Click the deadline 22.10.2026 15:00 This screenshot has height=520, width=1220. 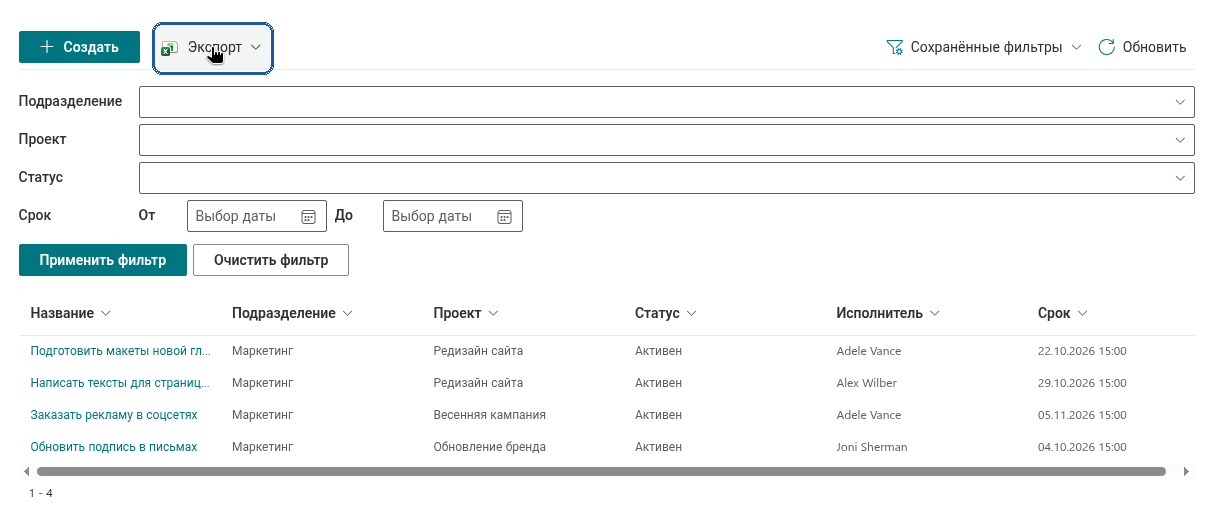(1083, 351)
